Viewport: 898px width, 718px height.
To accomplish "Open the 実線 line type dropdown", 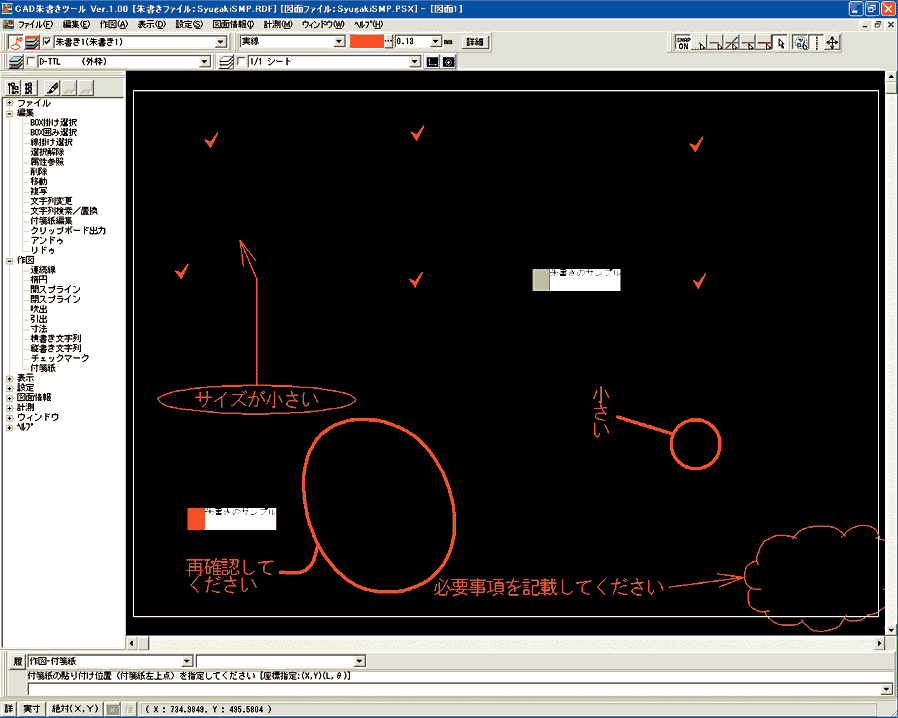I will pyautogui.click(x=339, y=42).
